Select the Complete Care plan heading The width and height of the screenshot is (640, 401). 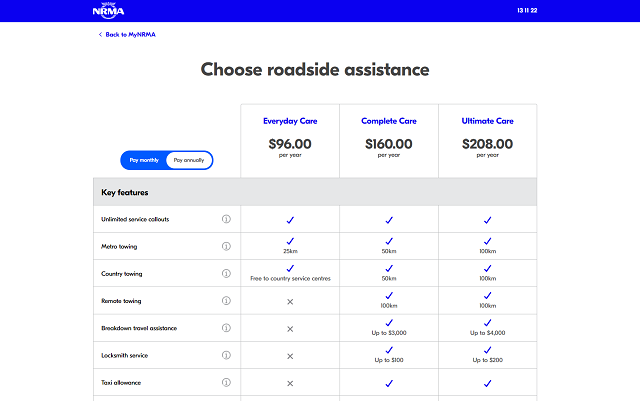click(389, 121)
